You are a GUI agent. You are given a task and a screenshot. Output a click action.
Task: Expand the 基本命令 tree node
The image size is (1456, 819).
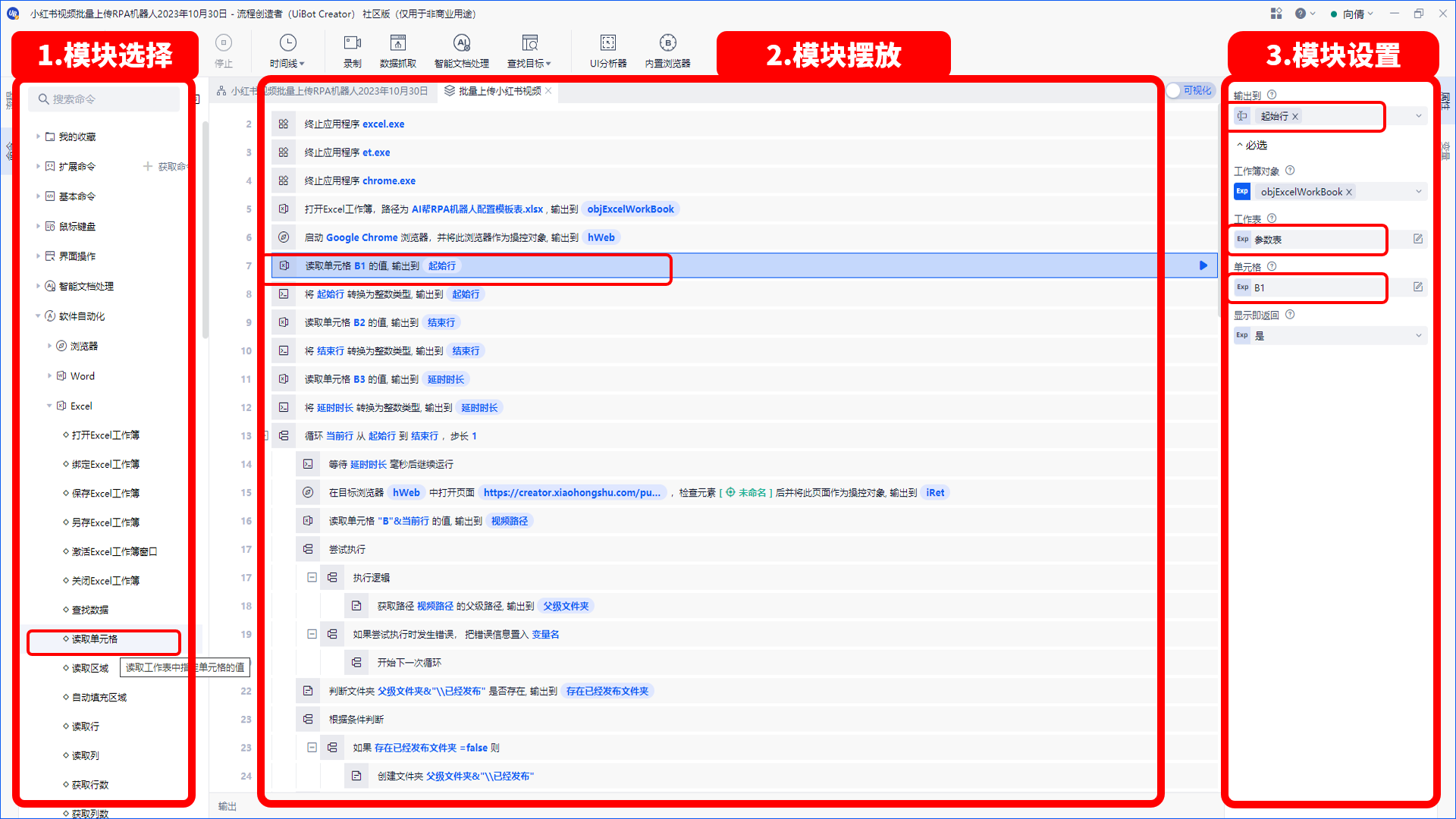coord(38,196)
